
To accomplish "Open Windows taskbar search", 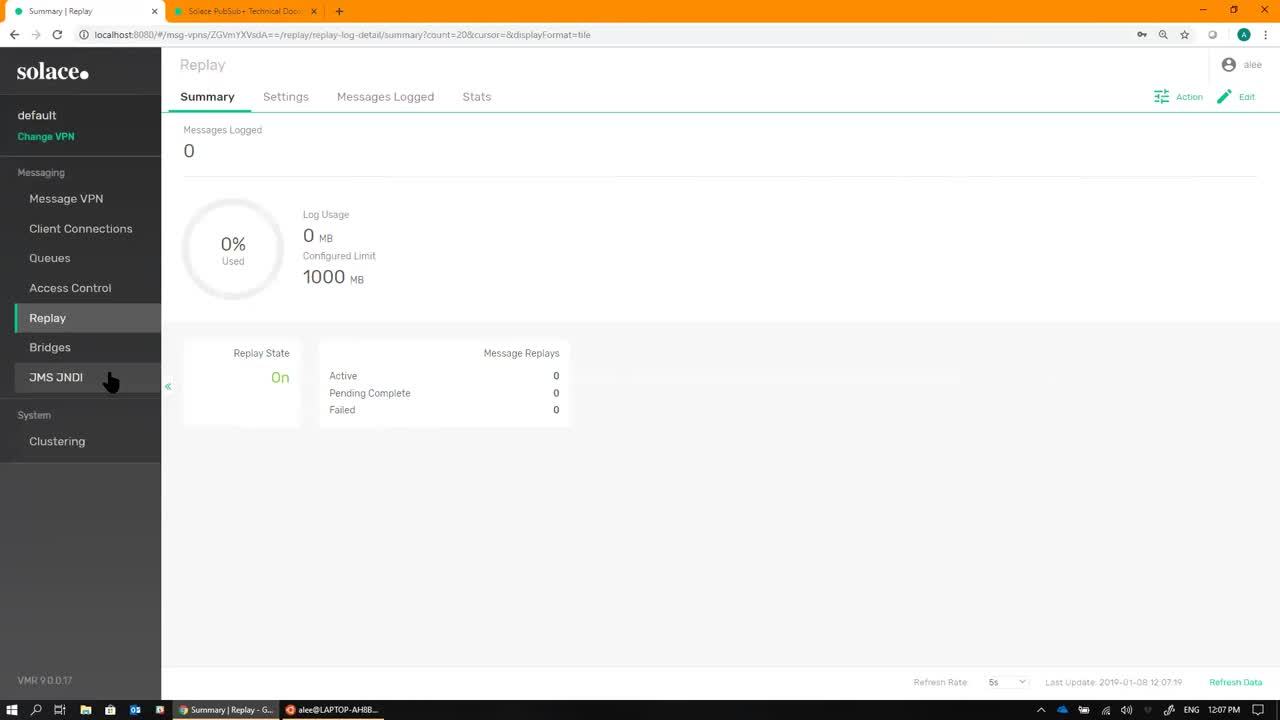I will 36,710.
